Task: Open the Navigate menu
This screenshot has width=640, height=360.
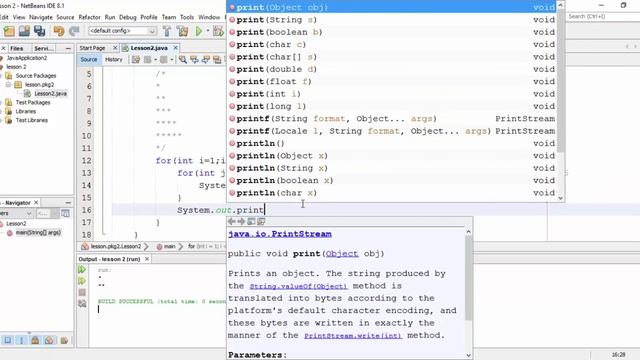Action: tap(41, 17)
